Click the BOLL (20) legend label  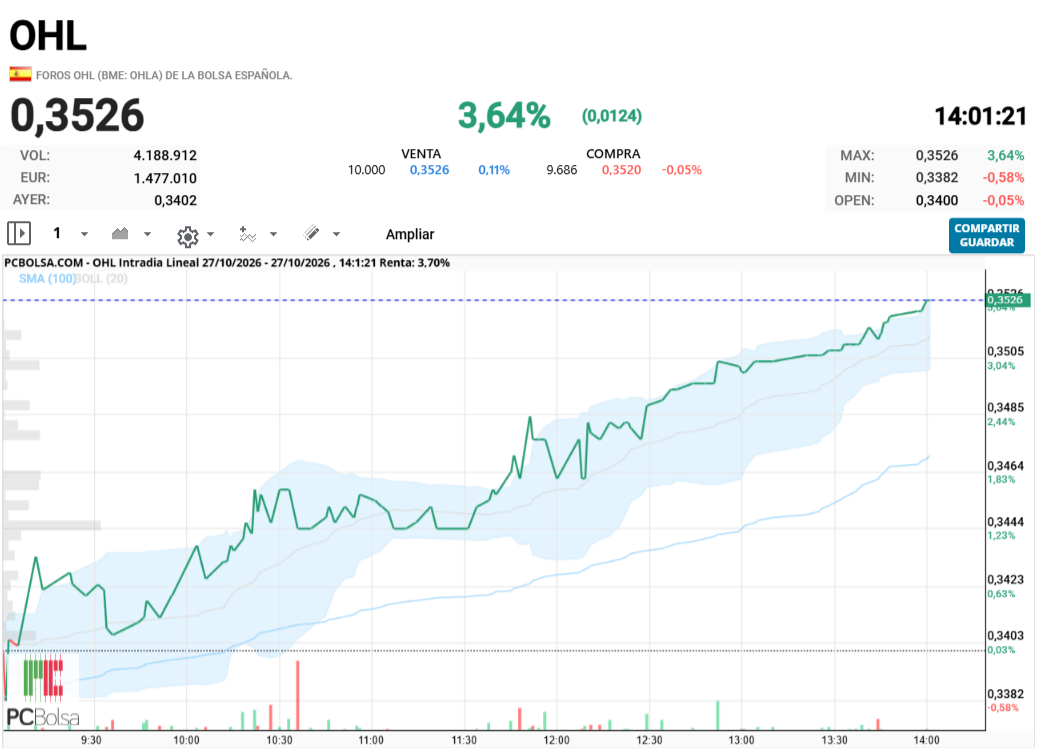102,278
